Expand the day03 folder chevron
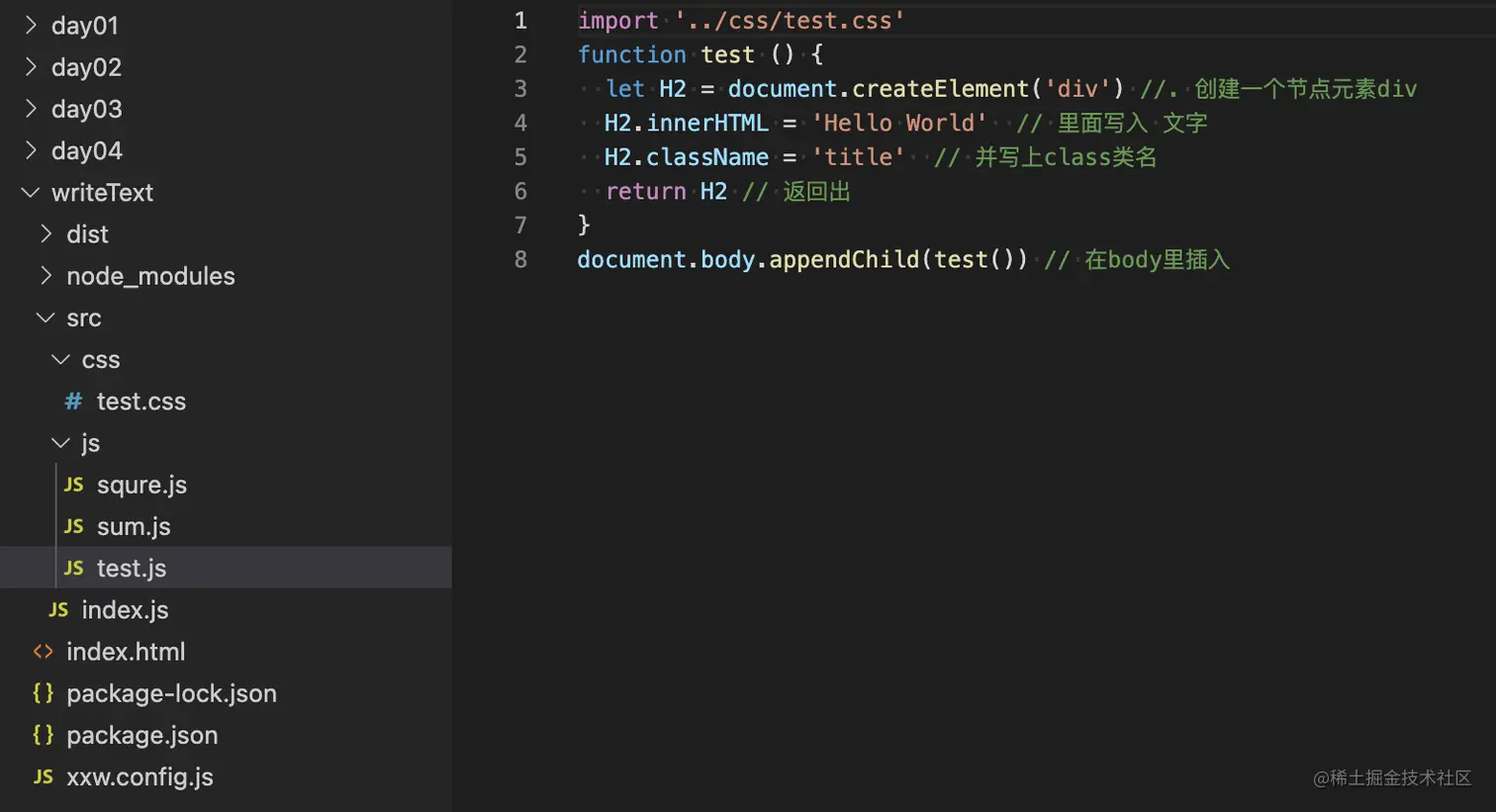The height and width of the screenshot is (812, 1496). pos(31,108)
